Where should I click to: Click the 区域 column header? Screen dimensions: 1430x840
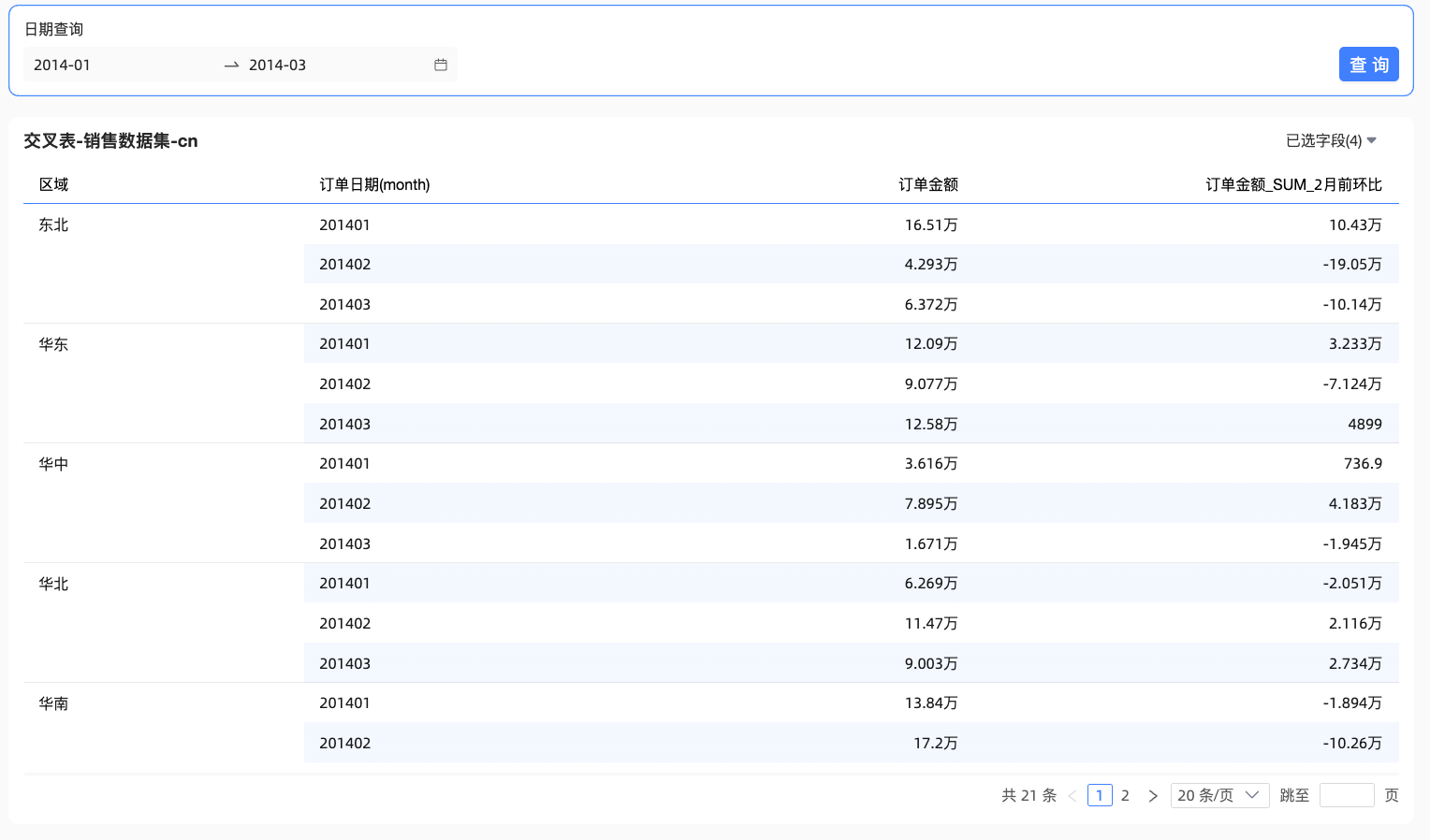(x=53, y=184)
